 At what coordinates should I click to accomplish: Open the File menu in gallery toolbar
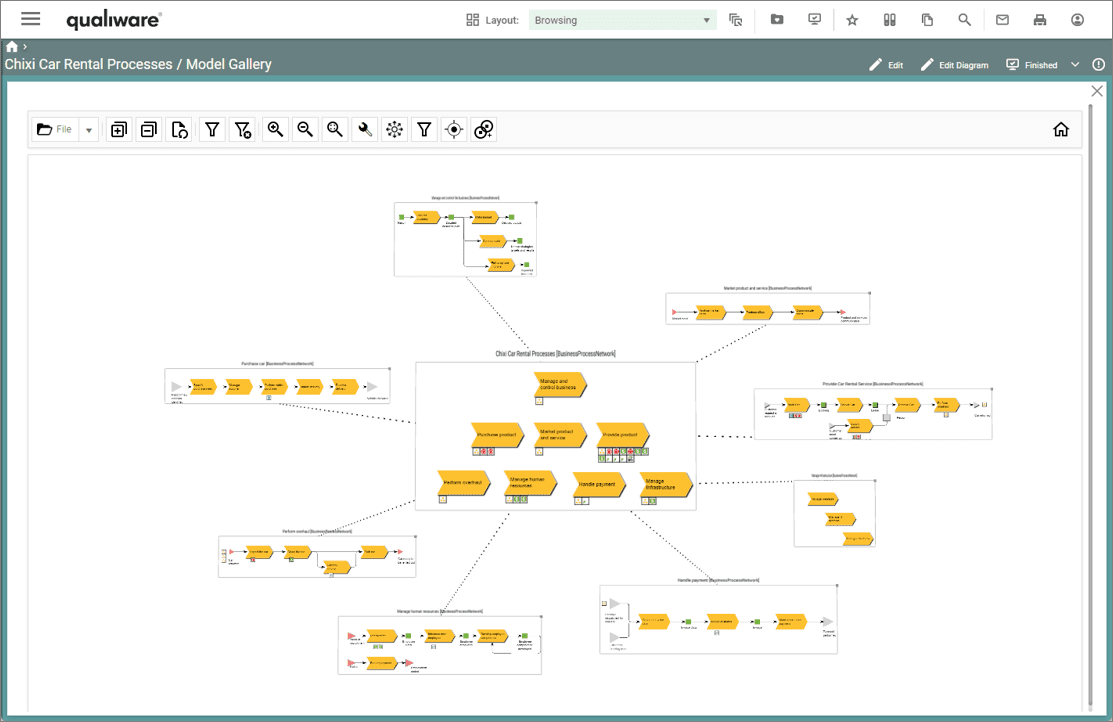(54, 129)
